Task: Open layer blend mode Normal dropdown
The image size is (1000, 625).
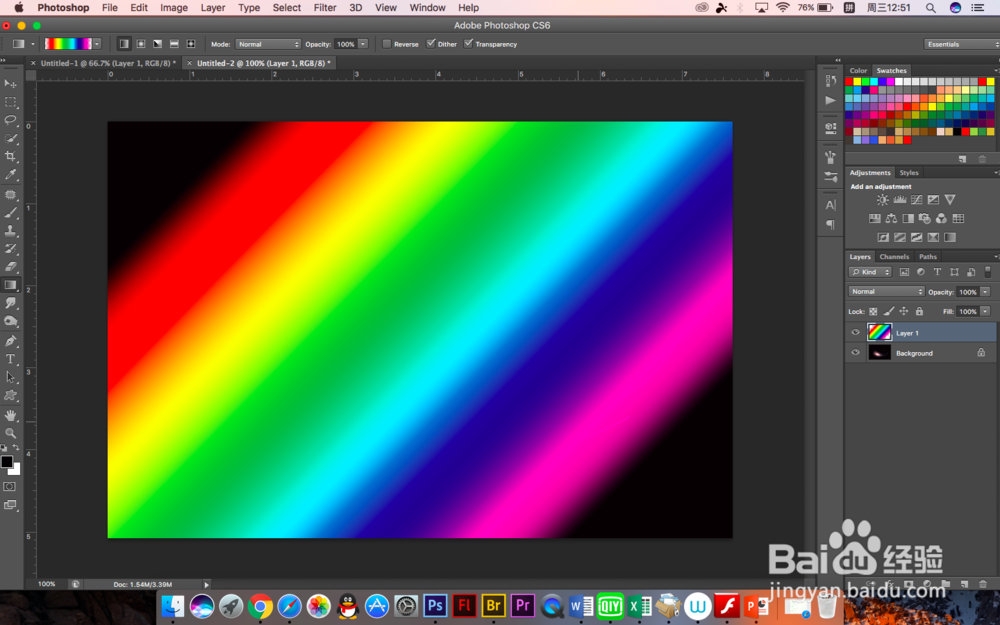Action: point(886,291)
